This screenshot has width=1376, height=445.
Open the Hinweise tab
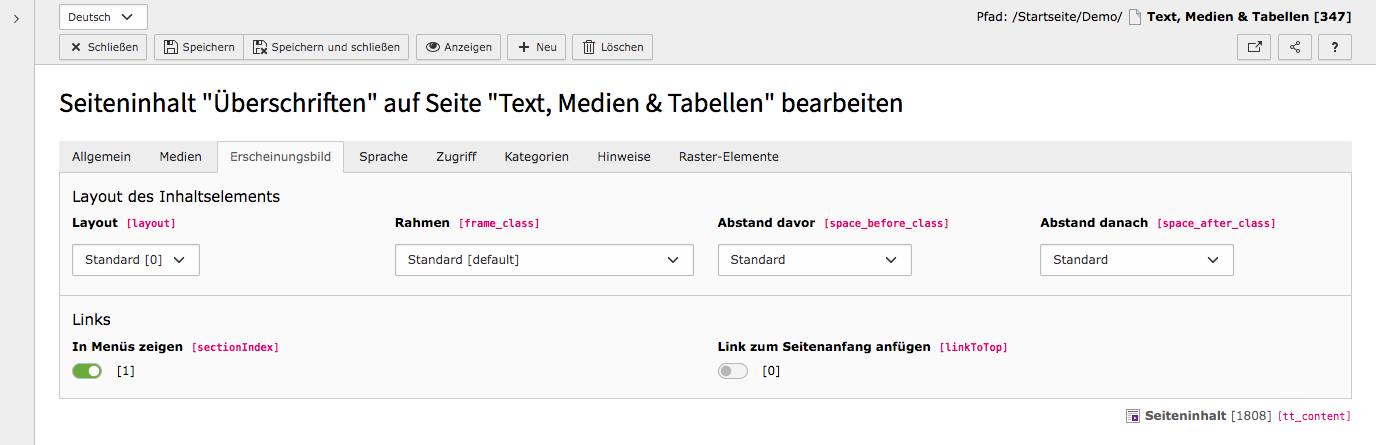pyautogui.click(x=624, y=157)
